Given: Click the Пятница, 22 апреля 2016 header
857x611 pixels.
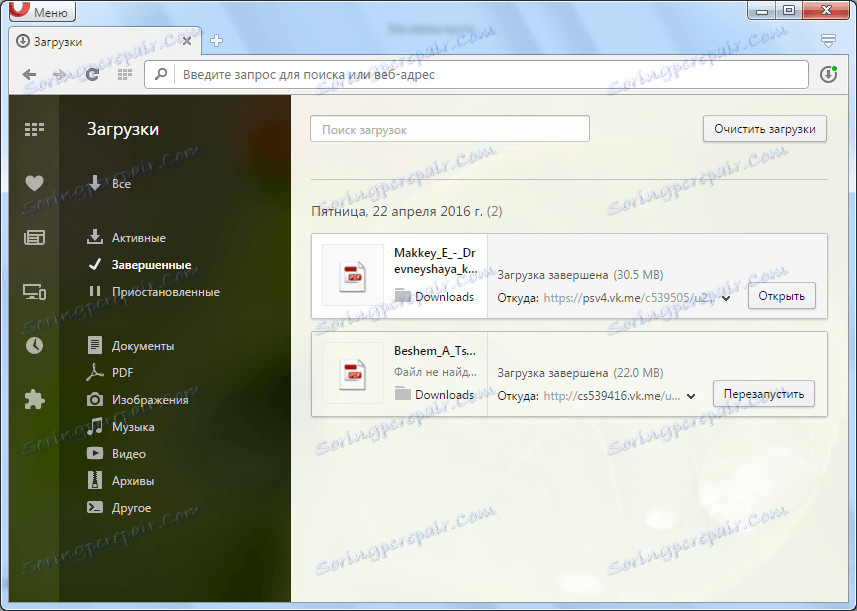Looking at the screenshot, I should click(407, 211).
